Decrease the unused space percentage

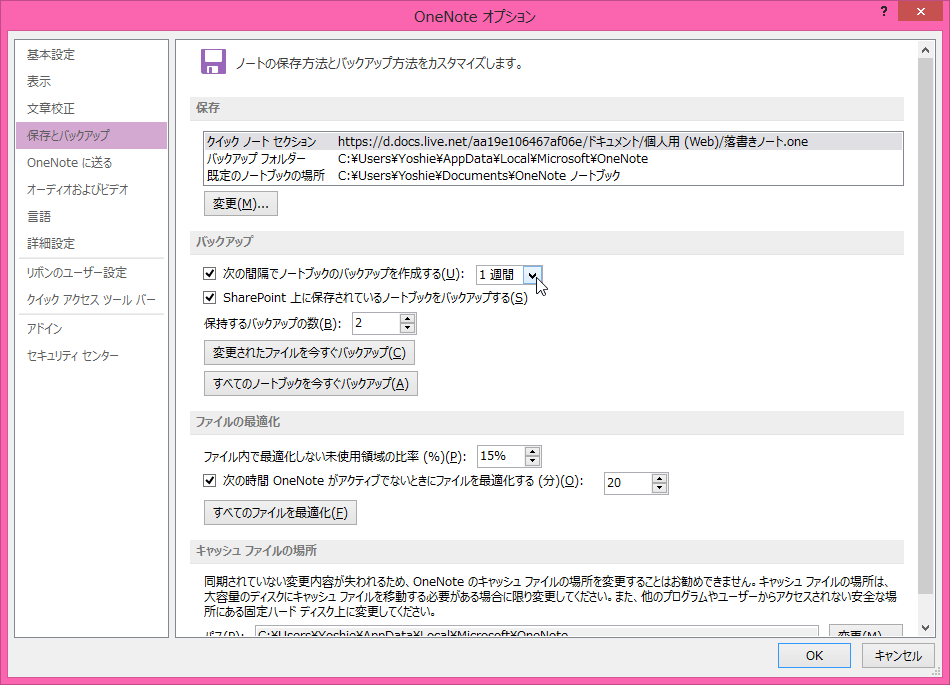[533, 461]
